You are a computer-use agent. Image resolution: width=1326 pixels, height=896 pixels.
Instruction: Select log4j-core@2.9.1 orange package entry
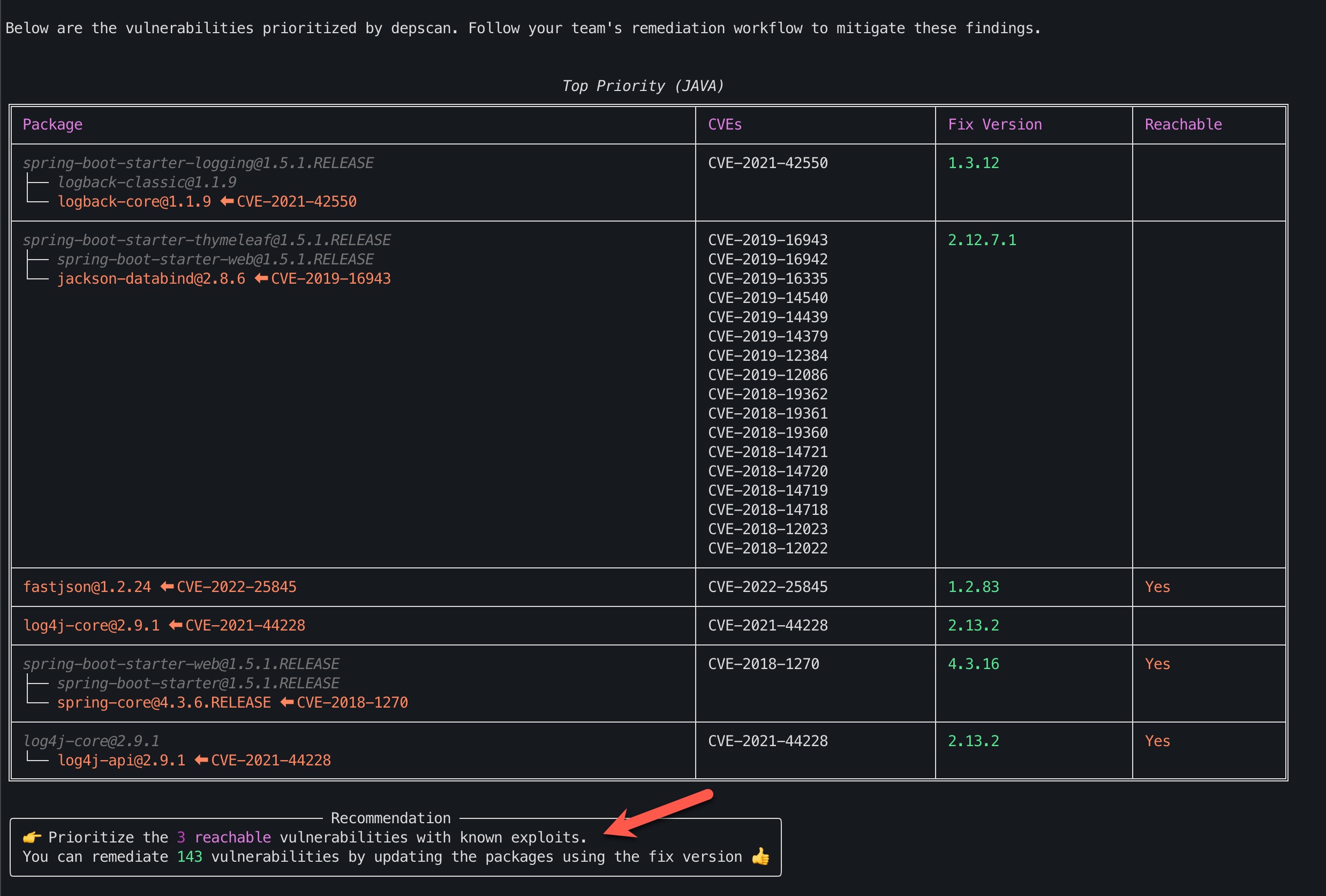91,626
